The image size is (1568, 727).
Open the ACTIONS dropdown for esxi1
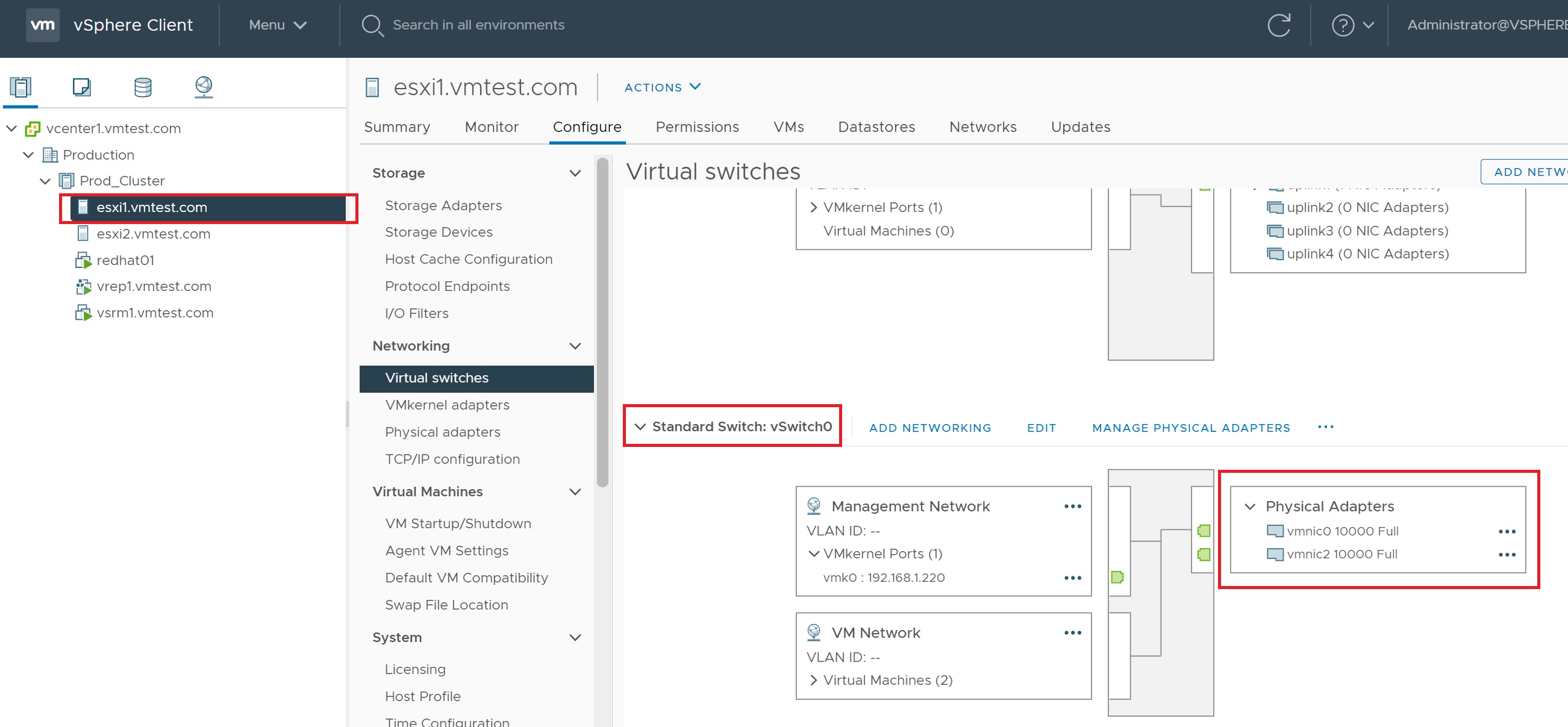(662, 87)
